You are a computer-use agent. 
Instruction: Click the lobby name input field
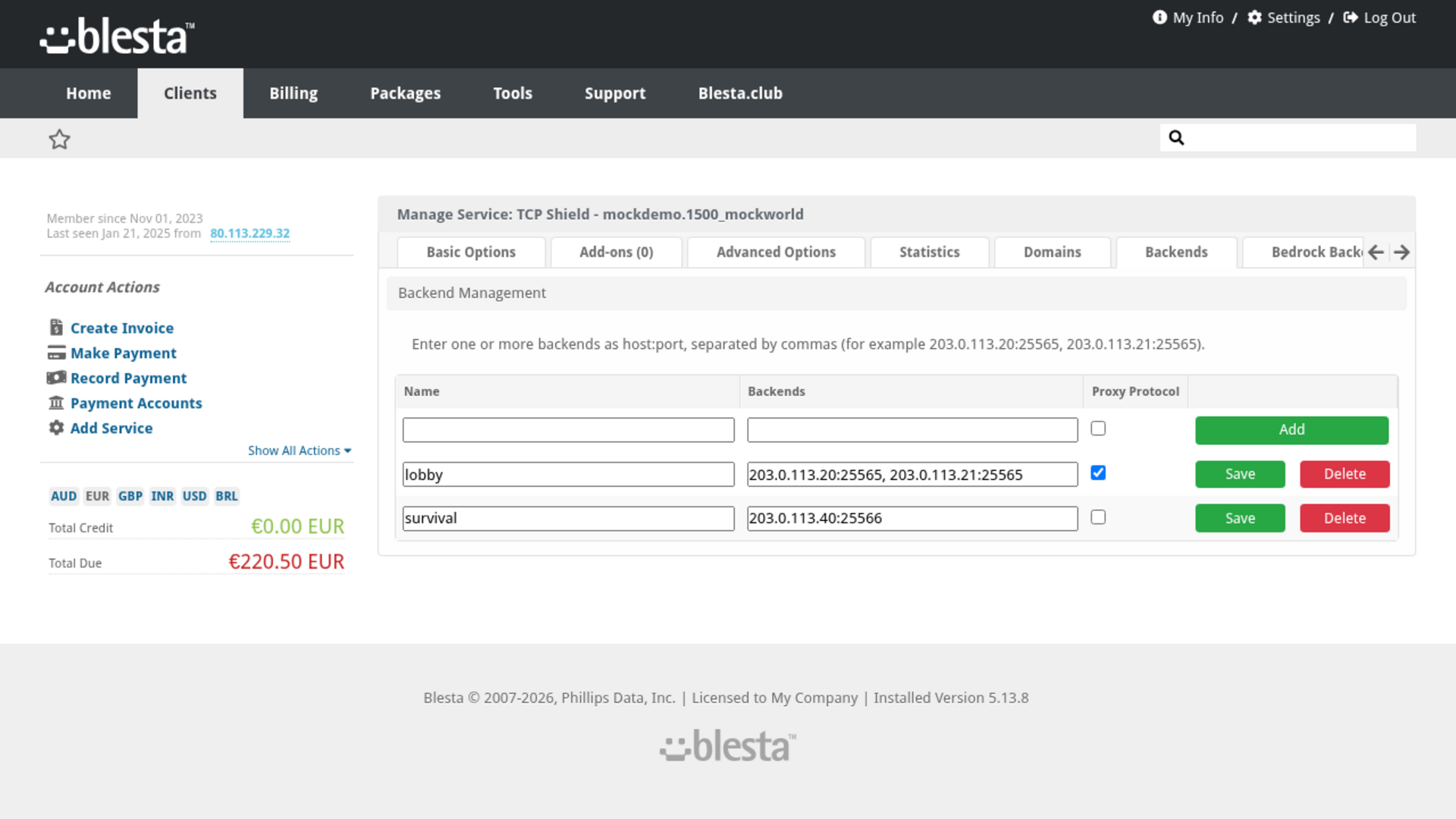pyautogui.click(x=568, y=475)
